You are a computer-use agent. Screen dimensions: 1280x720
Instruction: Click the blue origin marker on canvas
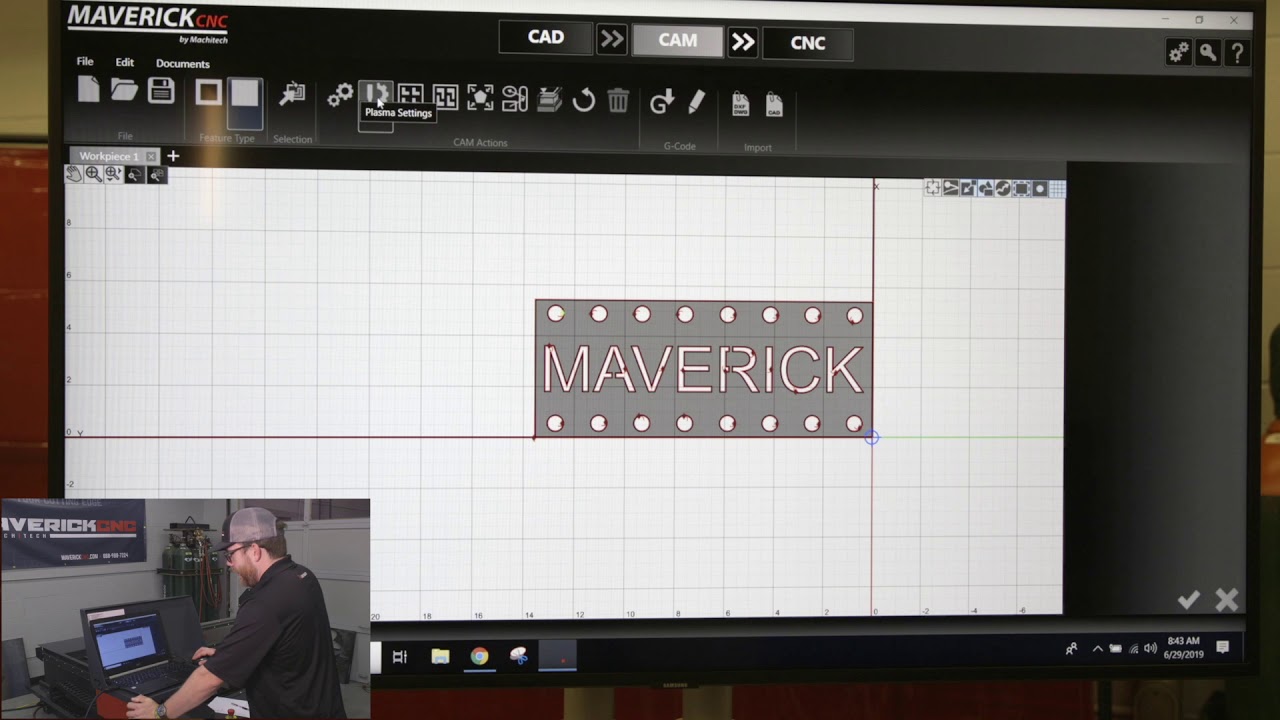click(x=872, y=437)
